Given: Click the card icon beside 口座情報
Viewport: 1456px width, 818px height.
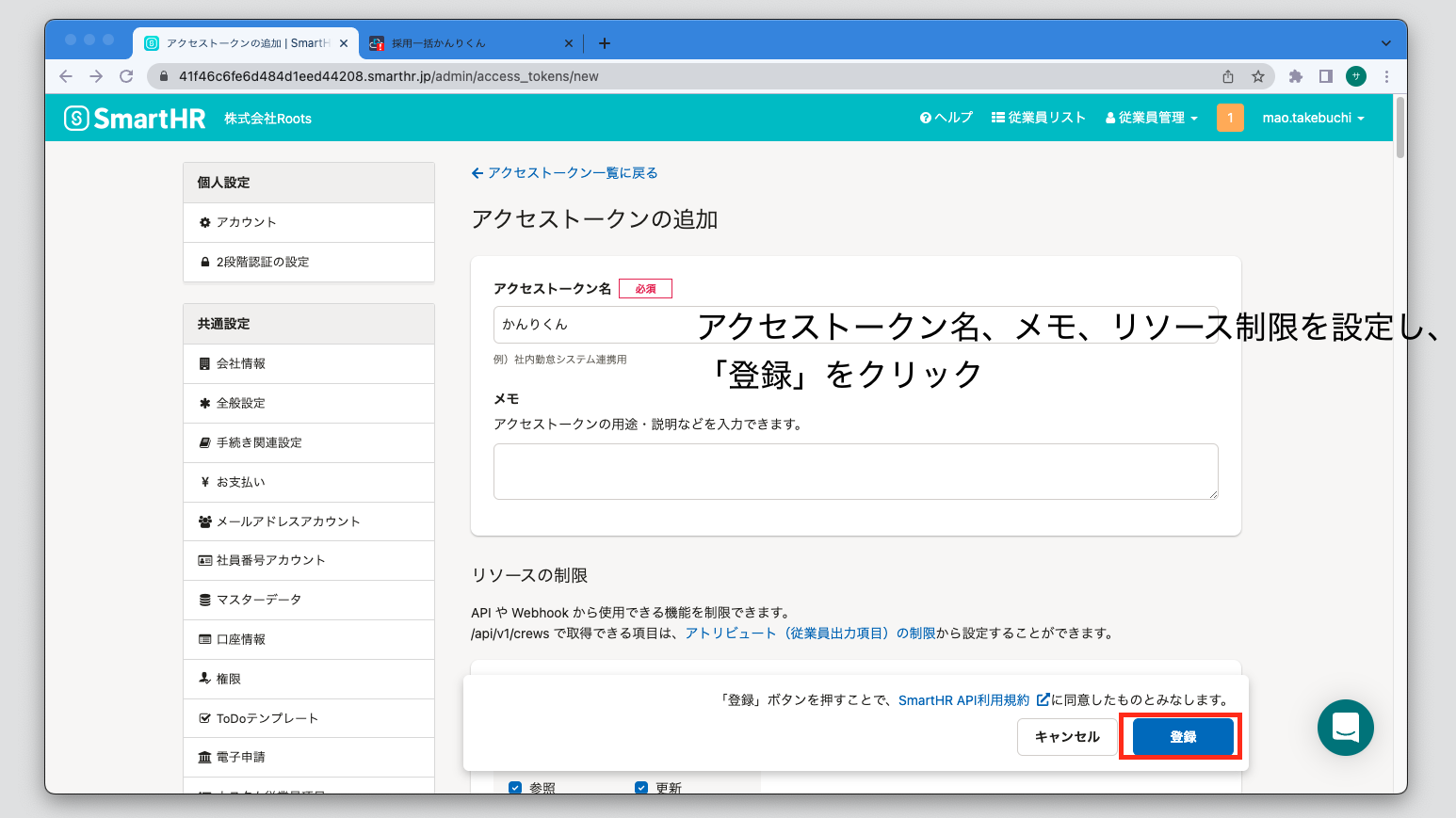Looking at the screenshot, I should (x=204, y=639).
